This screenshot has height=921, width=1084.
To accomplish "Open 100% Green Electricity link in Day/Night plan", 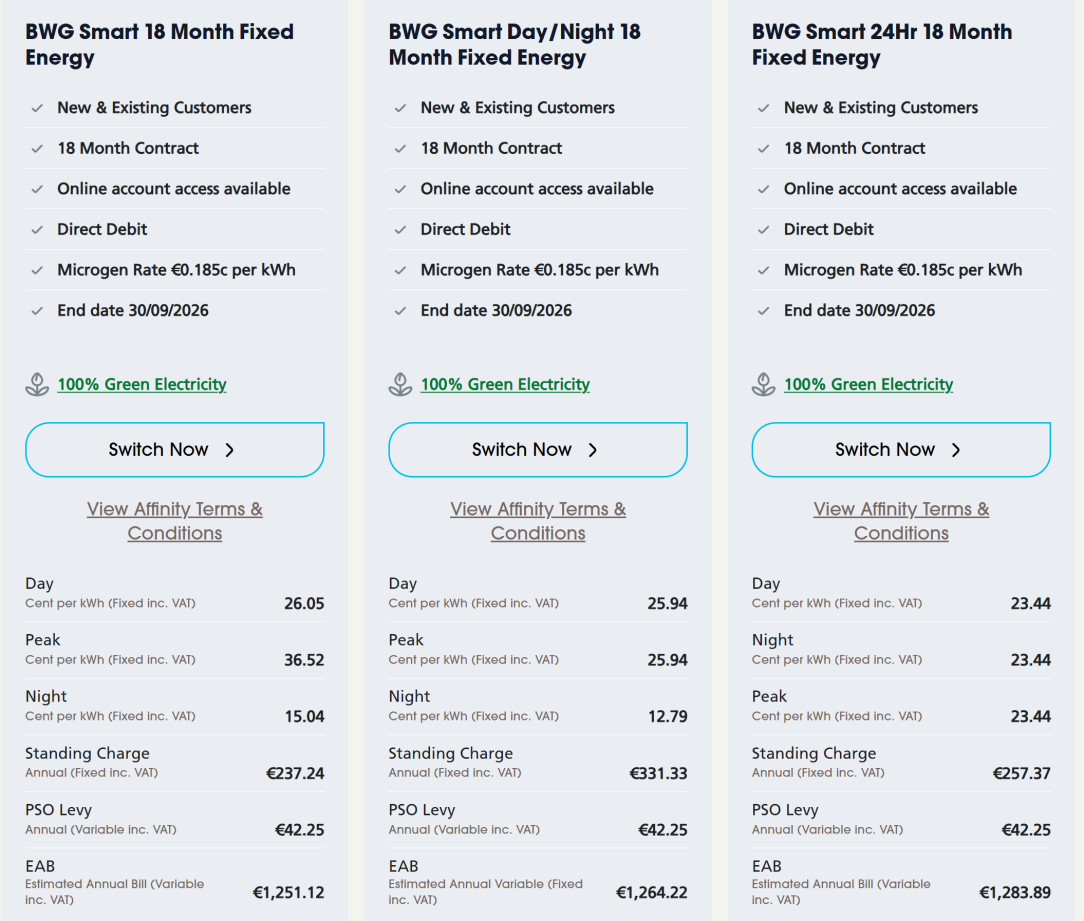I will [x=505, y=384].
